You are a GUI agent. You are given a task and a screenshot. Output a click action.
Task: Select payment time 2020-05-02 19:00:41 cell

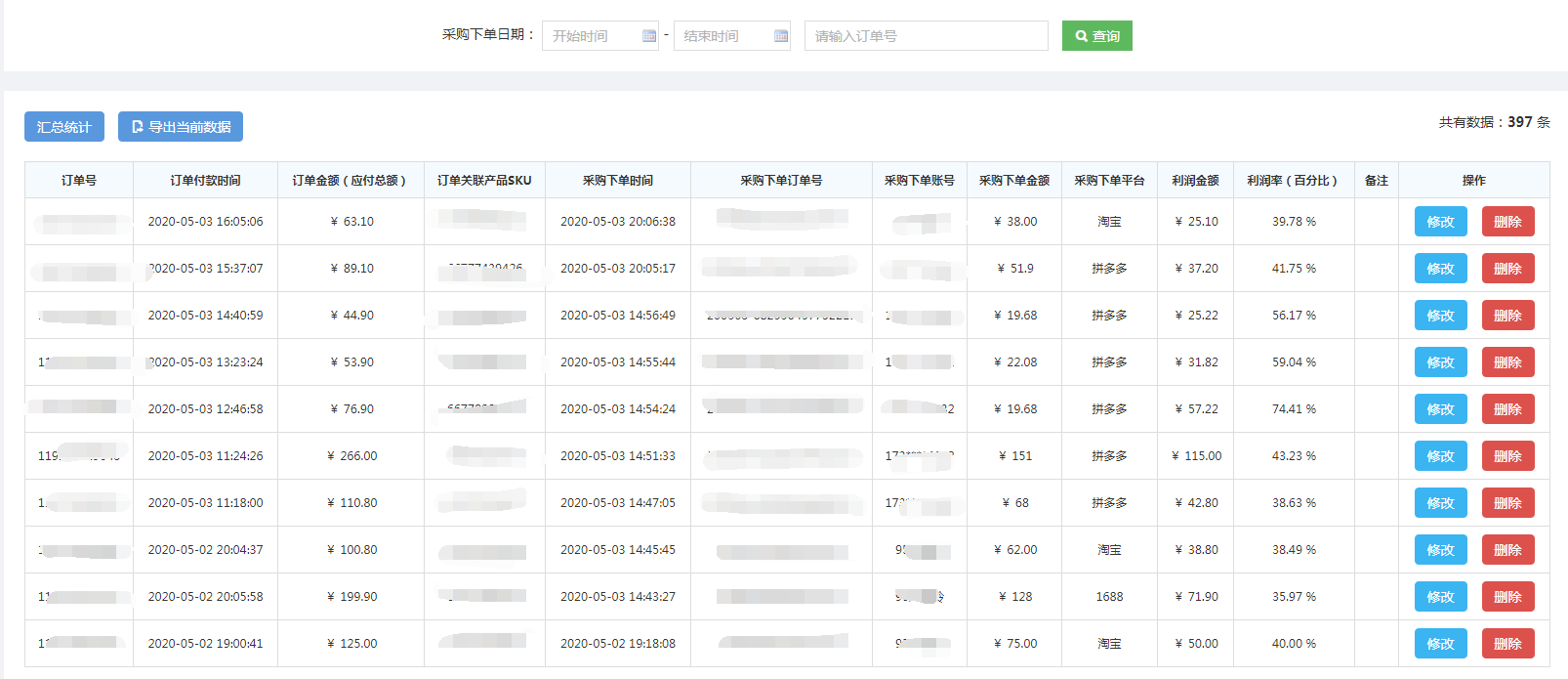(206, 644)
